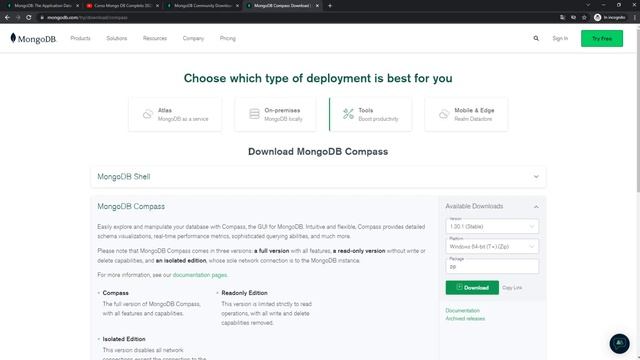640x360 pixels.
Task: Click the page vertical scrollbar
Action: (x=638, y=110)
